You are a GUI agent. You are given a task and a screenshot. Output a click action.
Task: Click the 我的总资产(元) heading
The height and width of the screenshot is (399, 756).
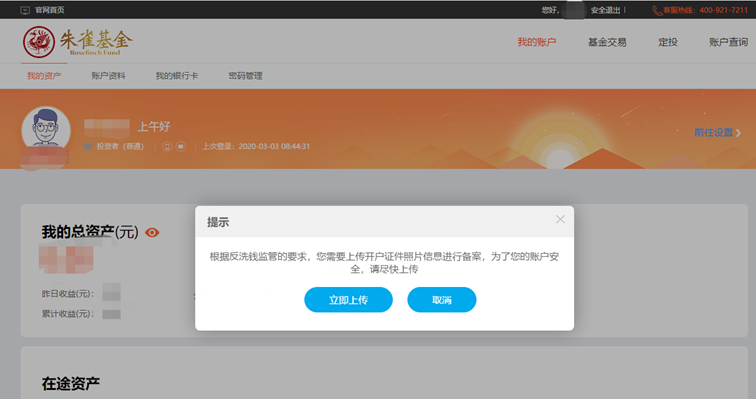[x=90, y=232]
